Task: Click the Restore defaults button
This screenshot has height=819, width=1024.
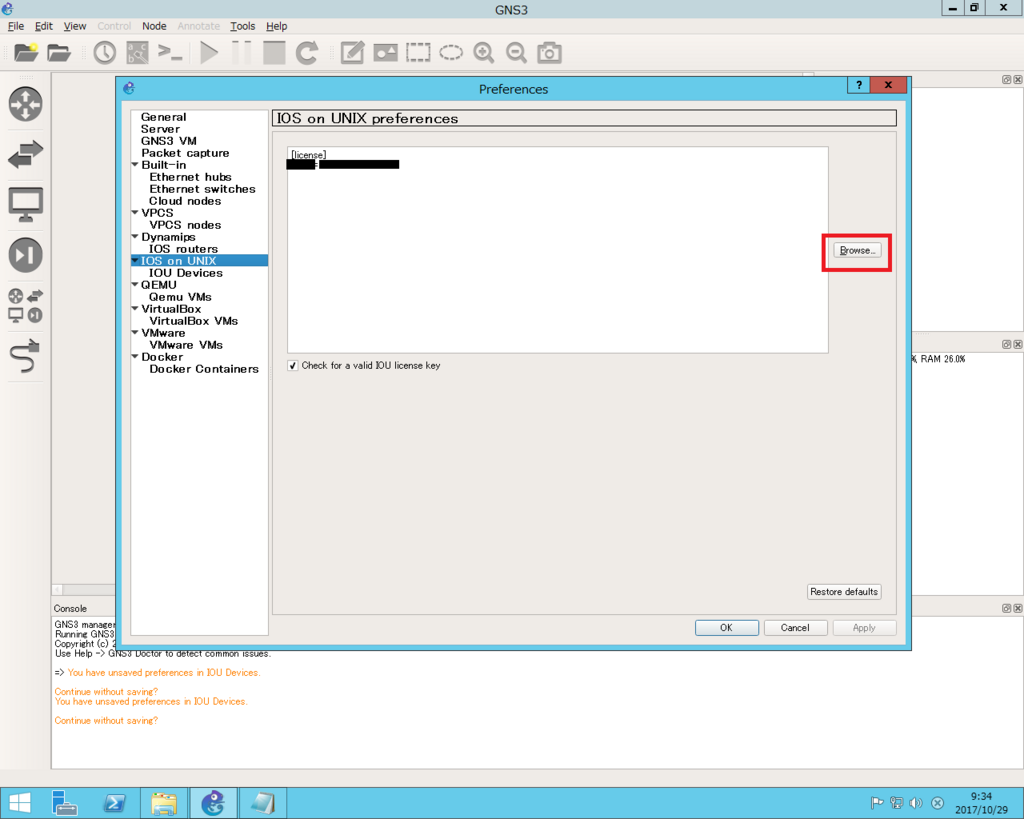Action: coord(844,592)
